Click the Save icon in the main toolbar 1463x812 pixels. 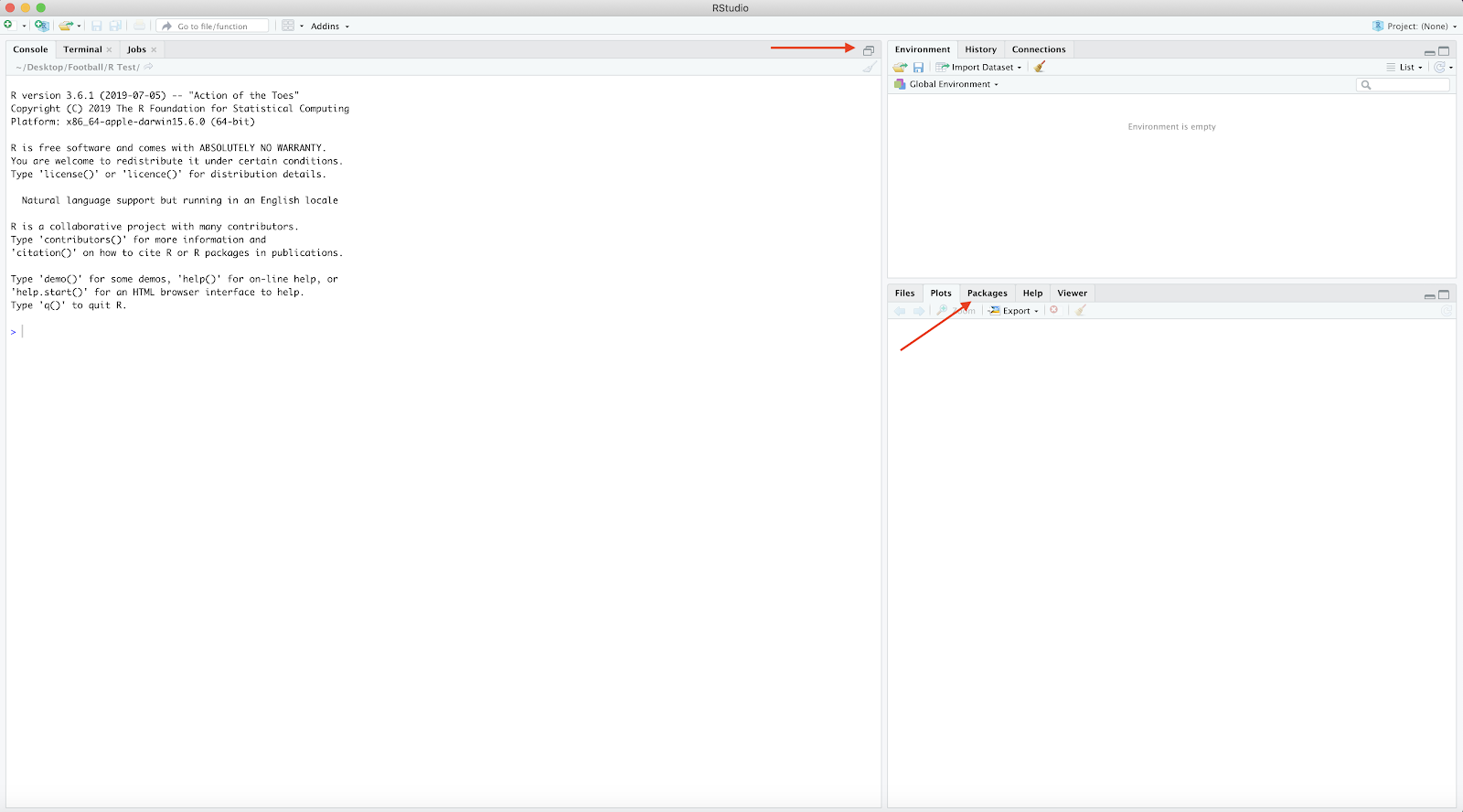(96, 26)
